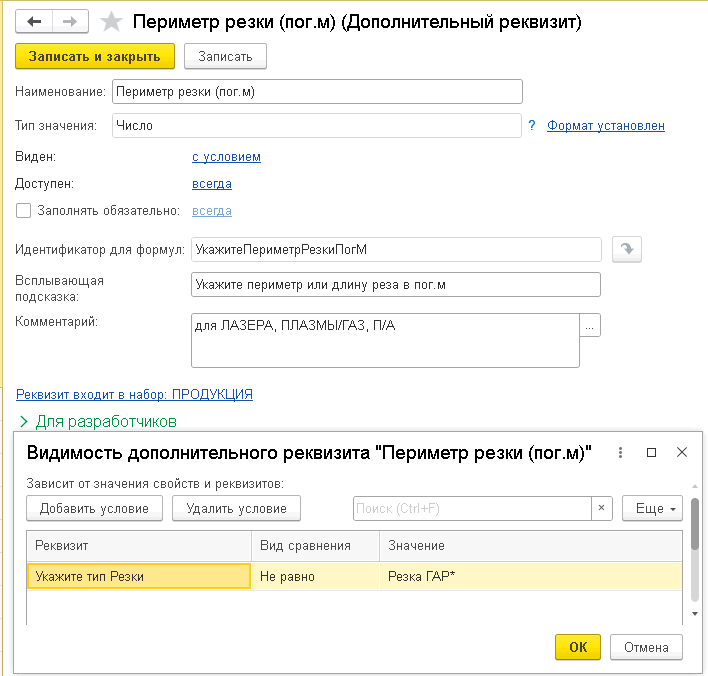This screenshot has height=676, width=708.
Task: Click the question mark help icon
Action: pos(532,125)
